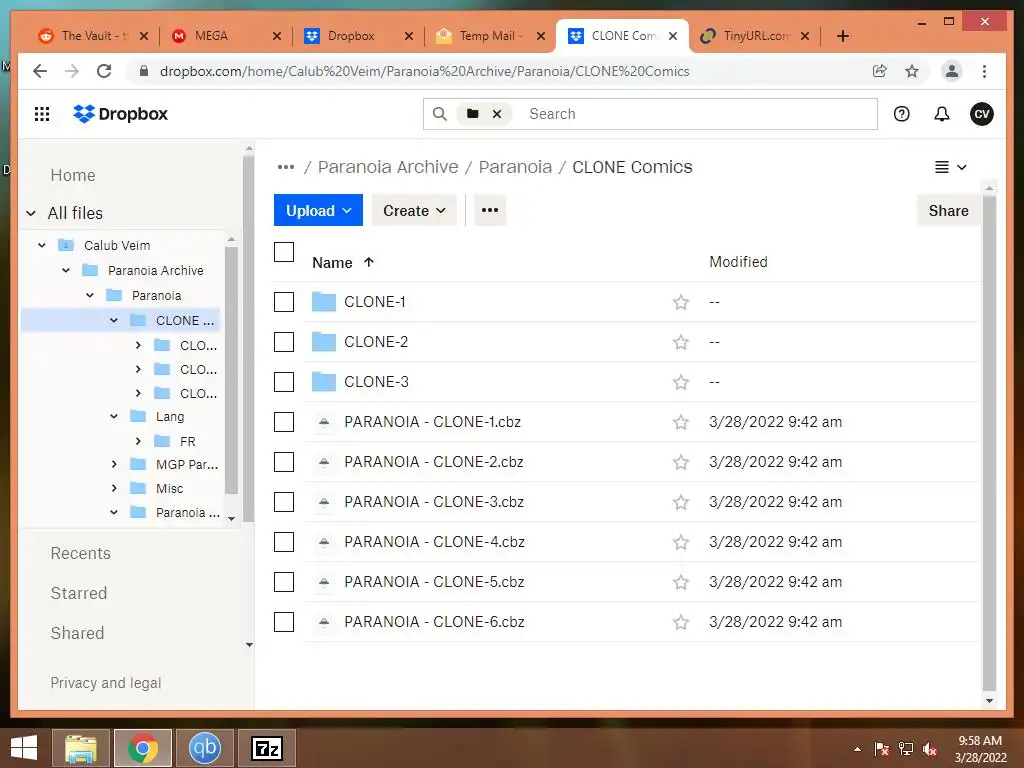Collapse the Calub Veim tree node
Image resolution: width=1024 pixels, height=768 pixels.
pyautogui.click(x=42, y=246)
